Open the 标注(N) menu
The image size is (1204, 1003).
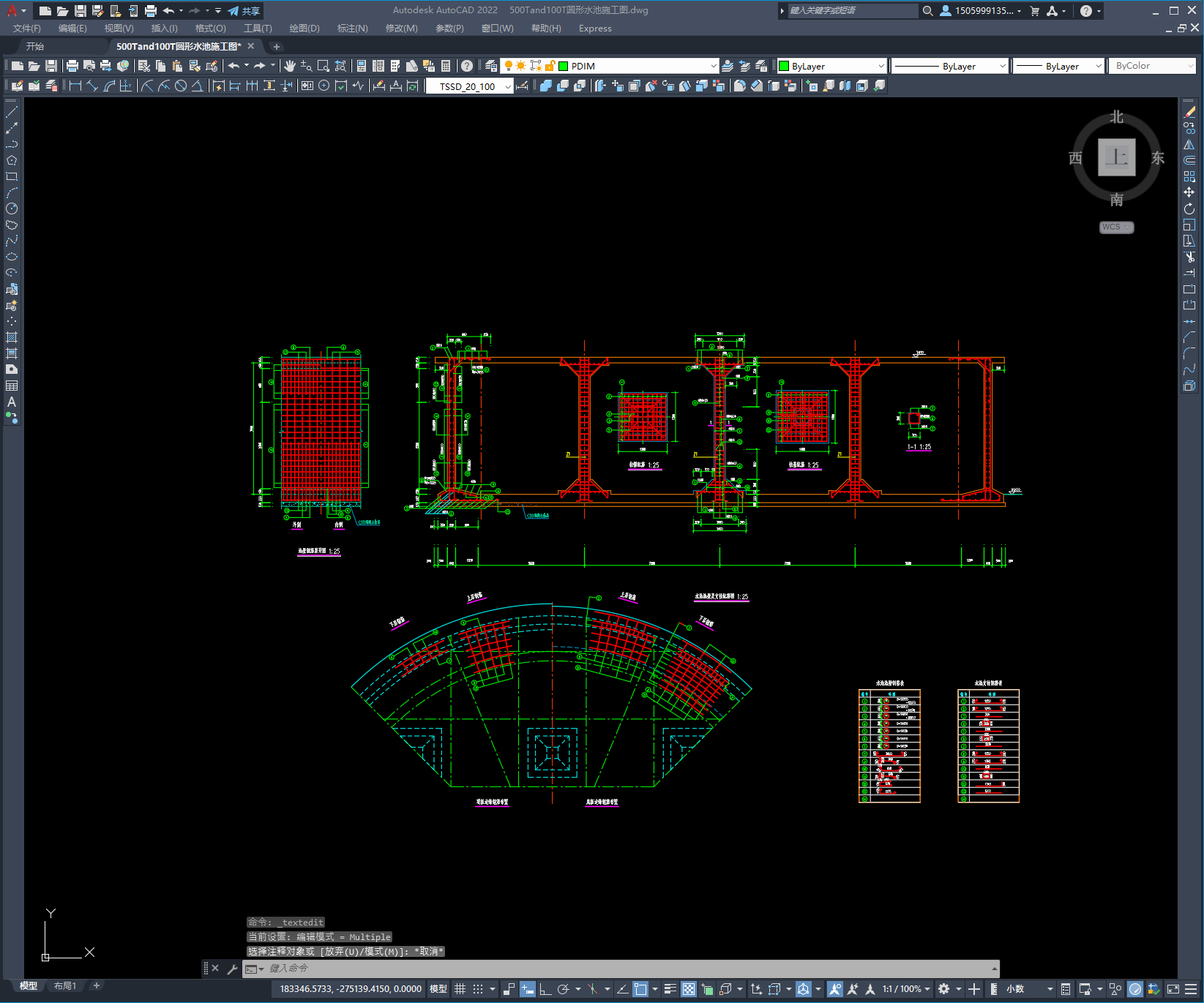point(352,29)
